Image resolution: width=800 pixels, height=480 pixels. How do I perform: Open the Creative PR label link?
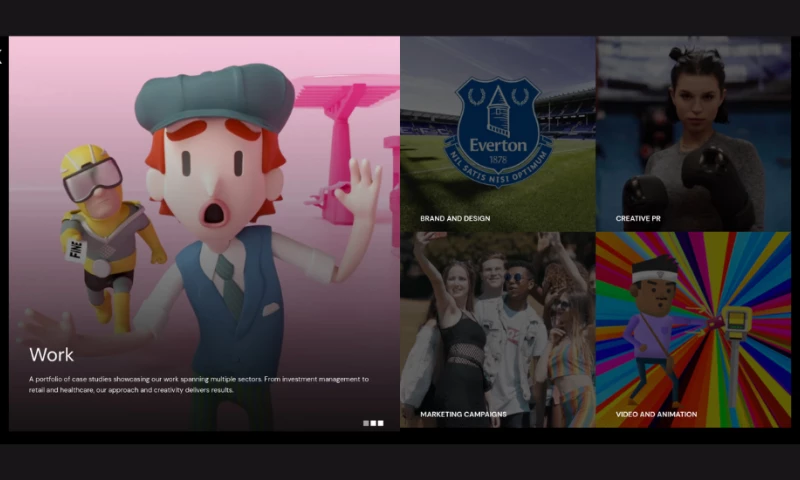click(637, 218)
